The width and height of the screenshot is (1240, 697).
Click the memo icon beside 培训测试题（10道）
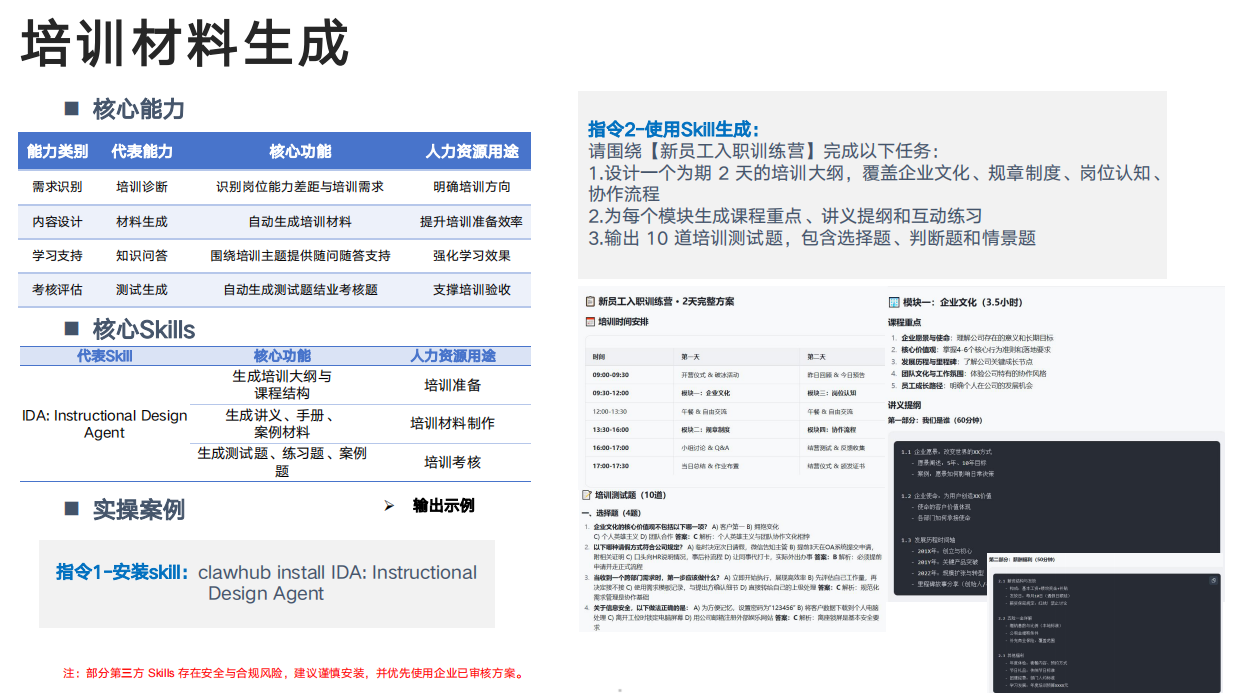coord(587,495)
